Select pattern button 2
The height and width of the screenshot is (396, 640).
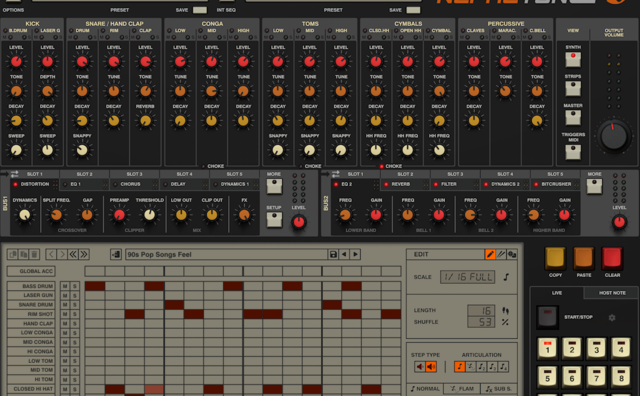pyautogui.click(x=572, y=348)
